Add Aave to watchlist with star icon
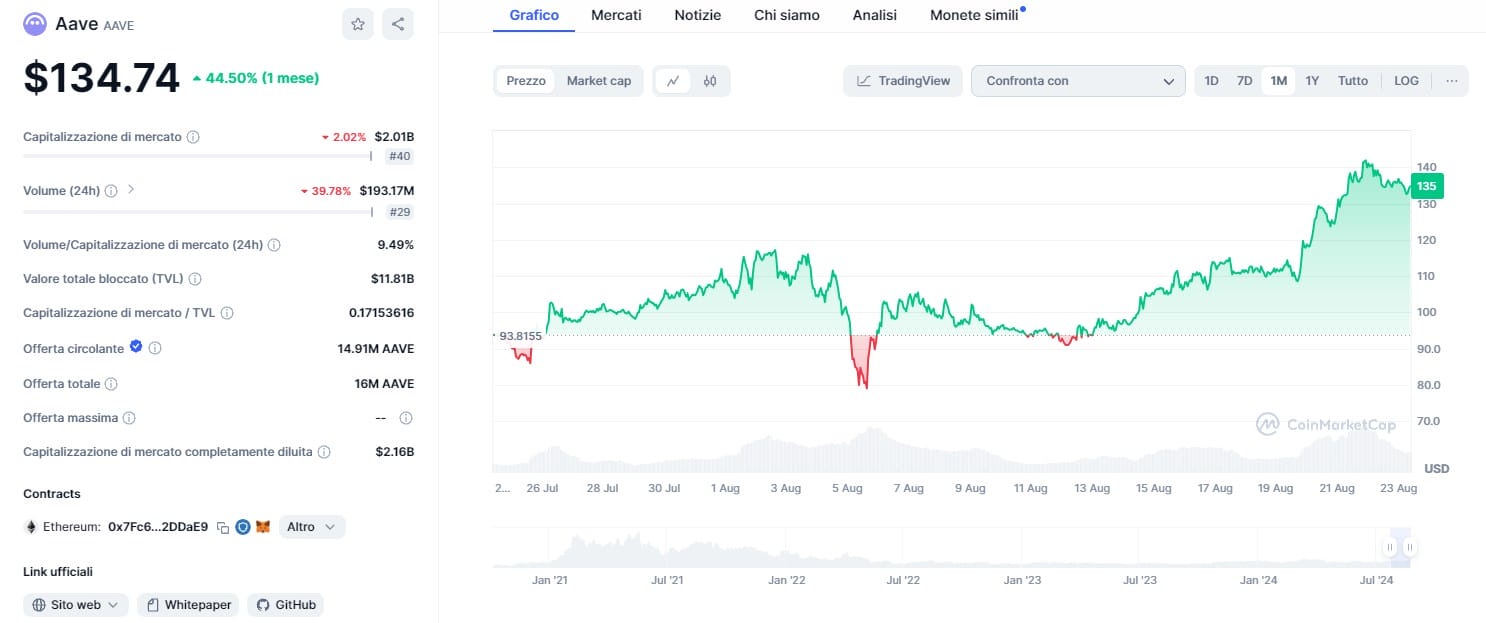The width and height of the screenshot is (1486, 623). click(358, 24)
